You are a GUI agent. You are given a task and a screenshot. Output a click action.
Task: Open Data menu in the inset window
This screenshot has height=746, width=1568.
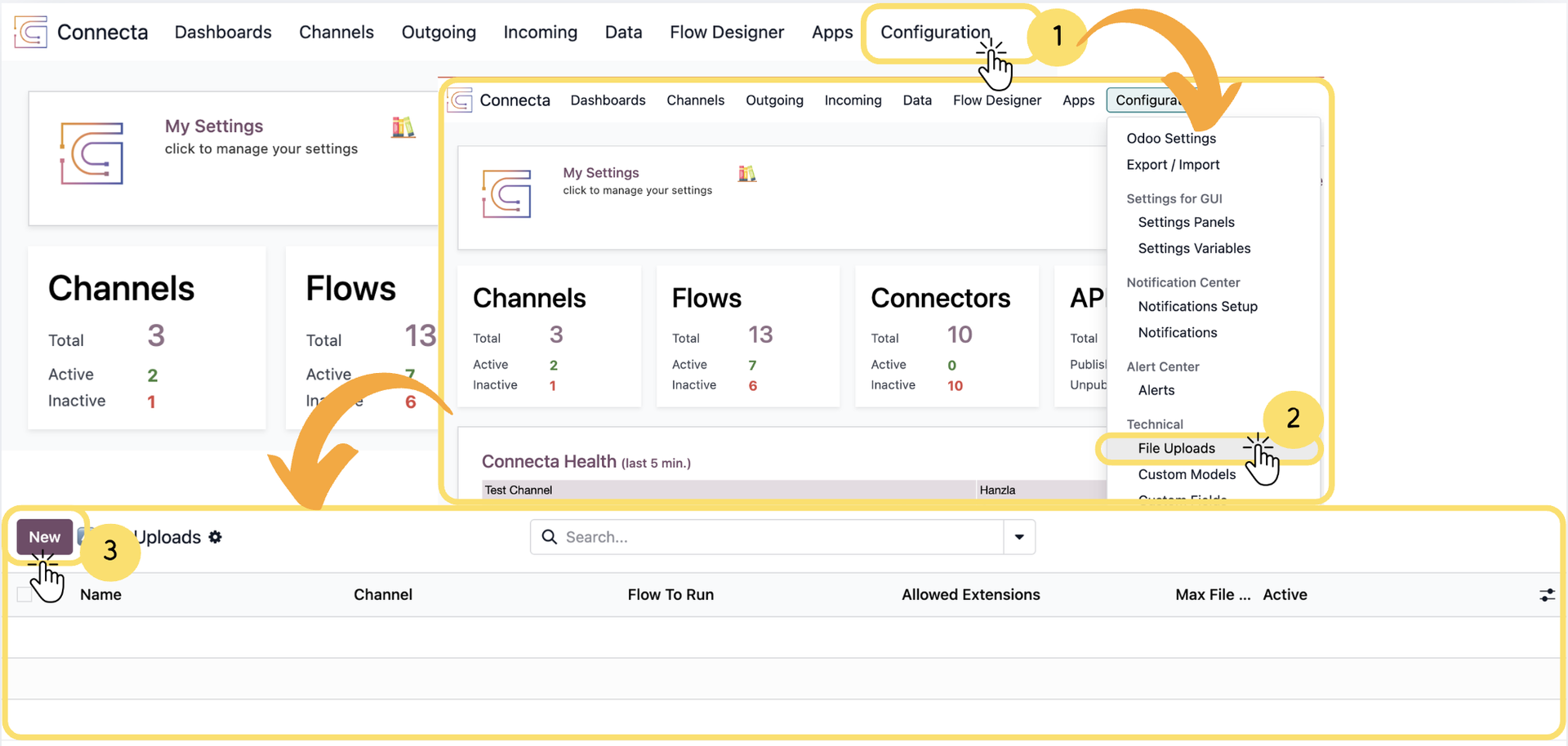click(x=917, y=100)
